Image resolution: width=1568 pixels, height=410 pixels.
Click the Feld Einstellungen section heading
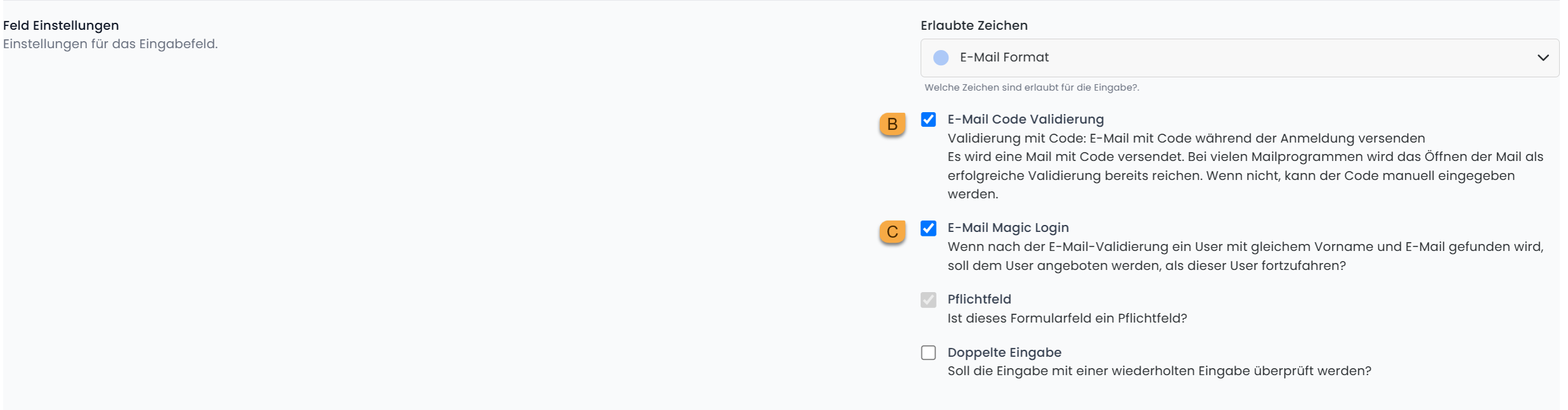(61, 25)
